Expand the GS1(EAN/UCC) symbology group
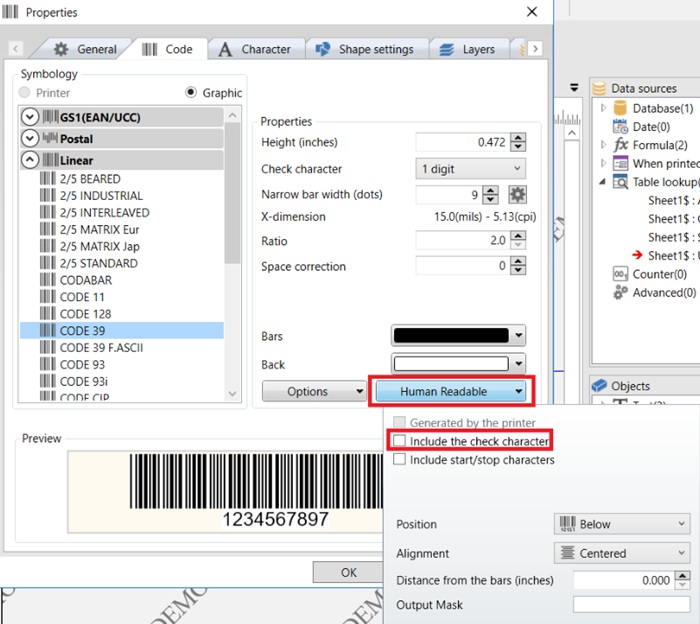Viewport: 700px width, 624px height. click(x=30, y=117)
